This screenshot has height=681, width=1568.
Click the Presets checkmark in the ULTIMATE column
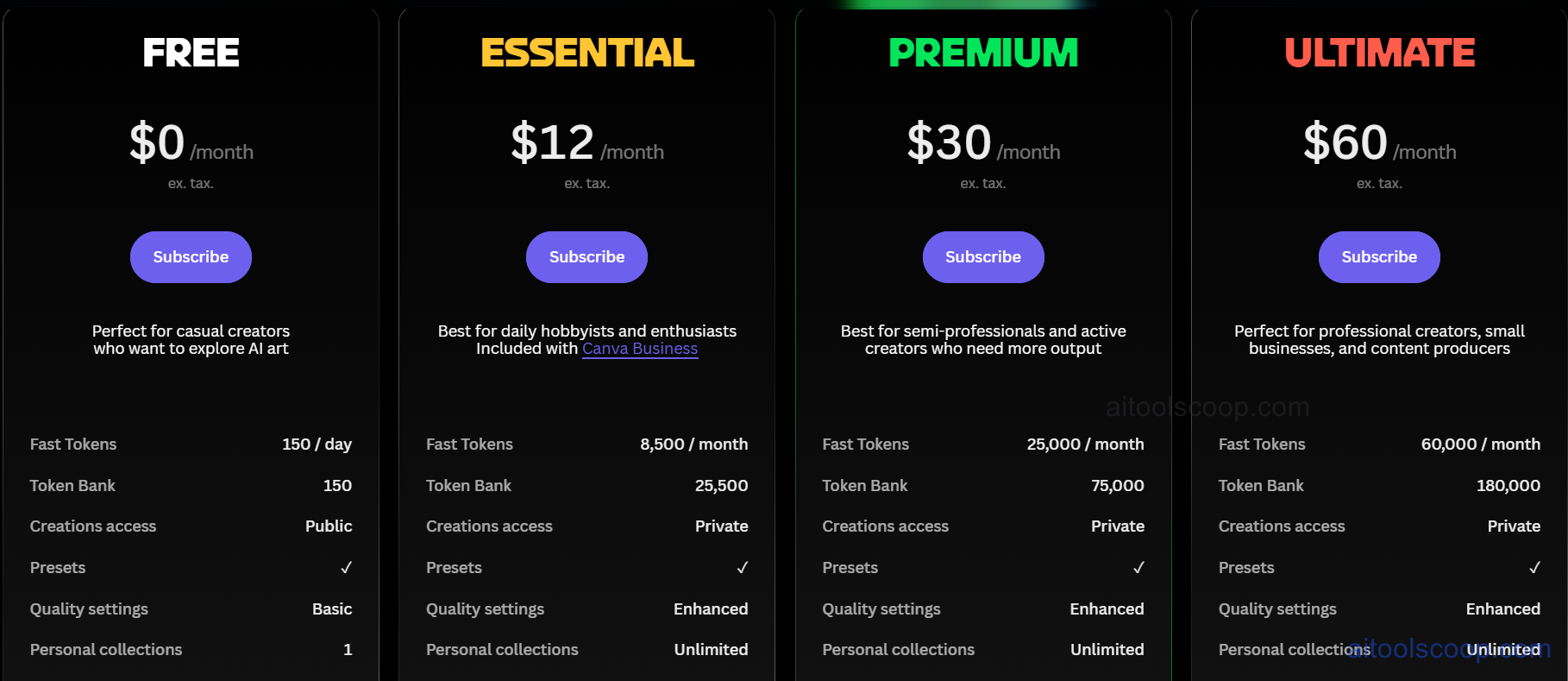1534,567
